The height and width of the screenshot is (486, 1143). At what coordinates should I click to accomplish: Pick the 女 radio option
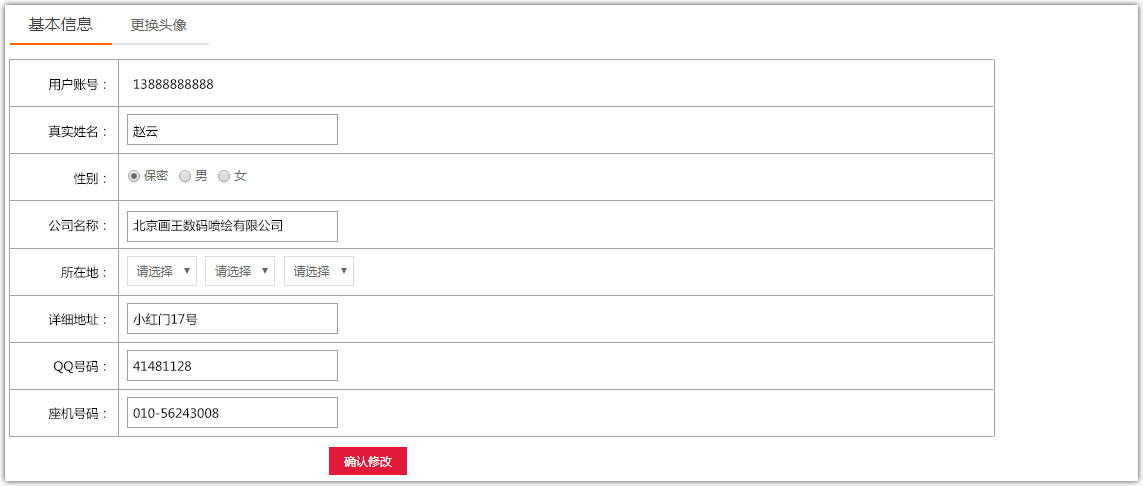point(224,176)
